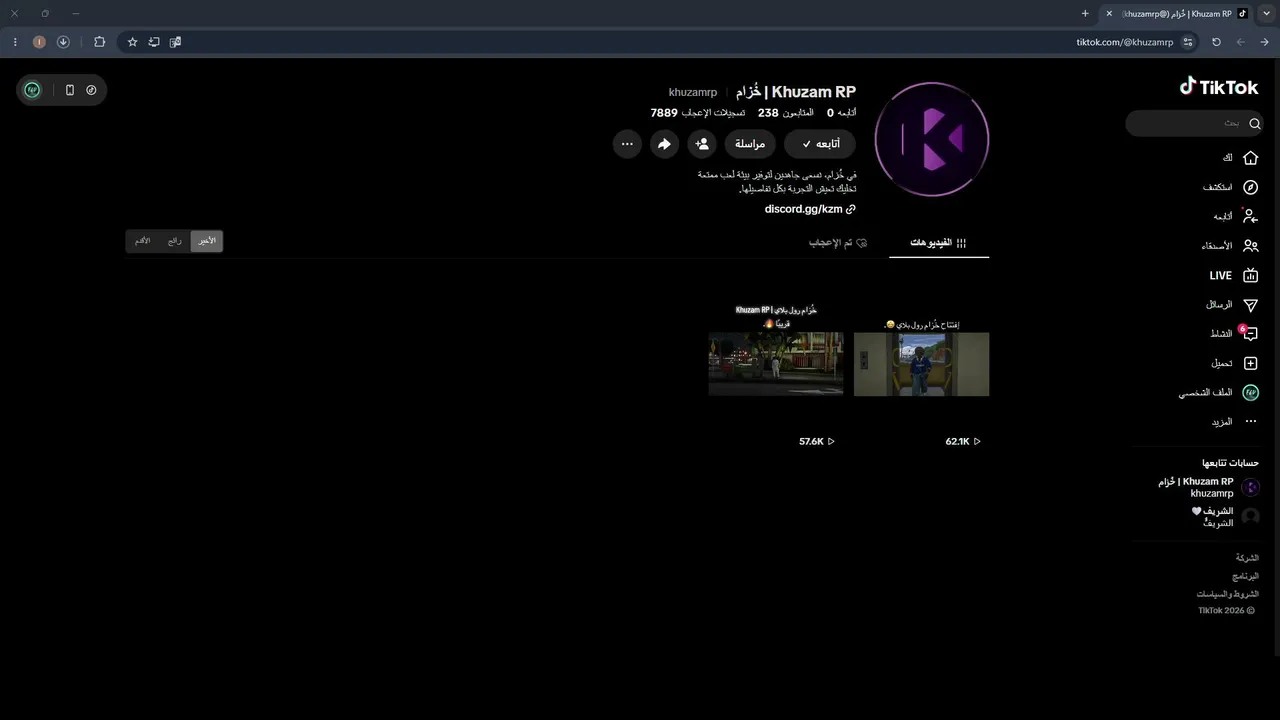Open the discord.gg/kzm link
The height and width of the screenshot is (720, 1280).
(x=810, y=209)
